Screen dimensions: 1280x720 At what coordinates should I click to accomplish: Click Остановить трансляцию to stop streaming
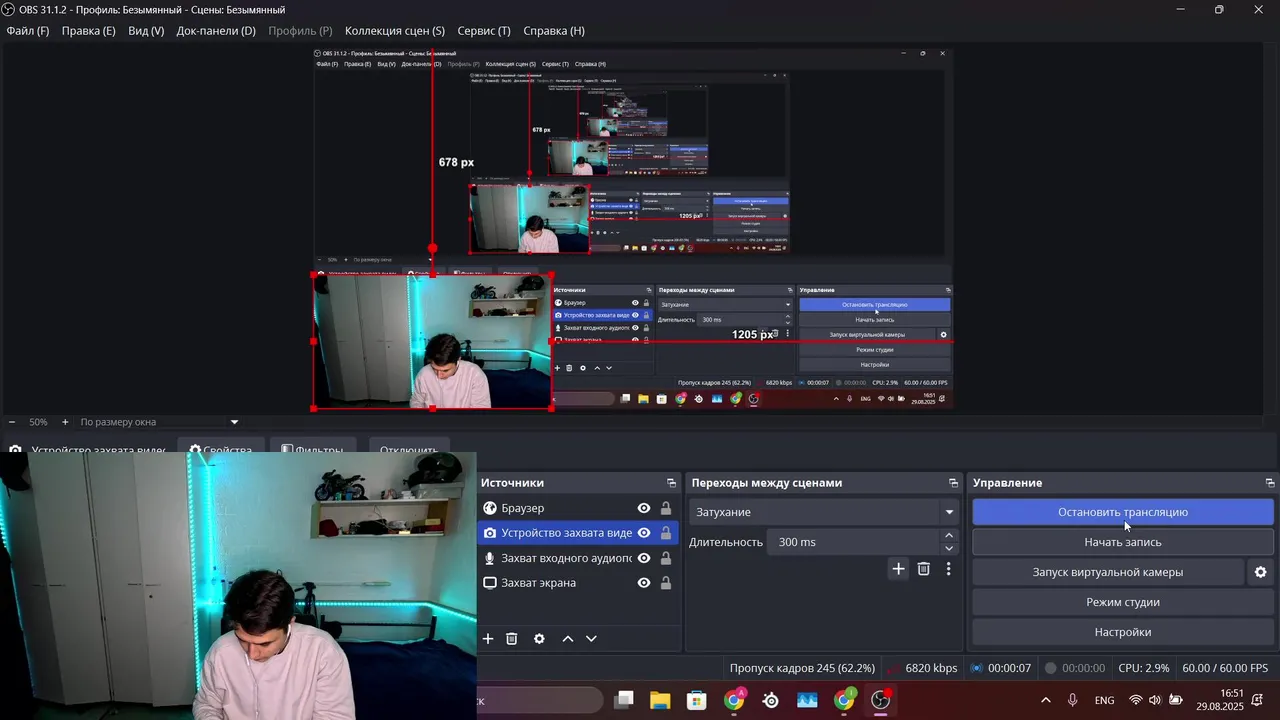coord(1123,512)
